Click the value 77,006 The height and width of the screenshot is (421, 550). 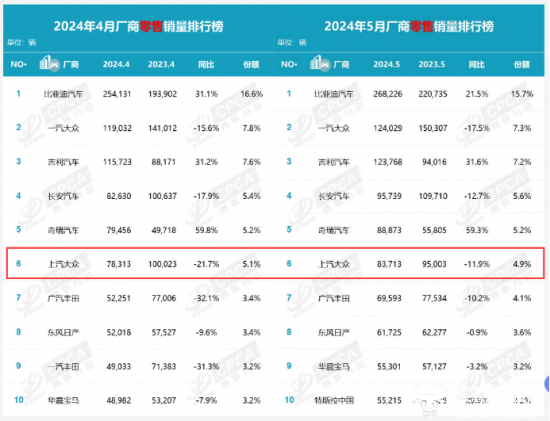coord(164,298)
